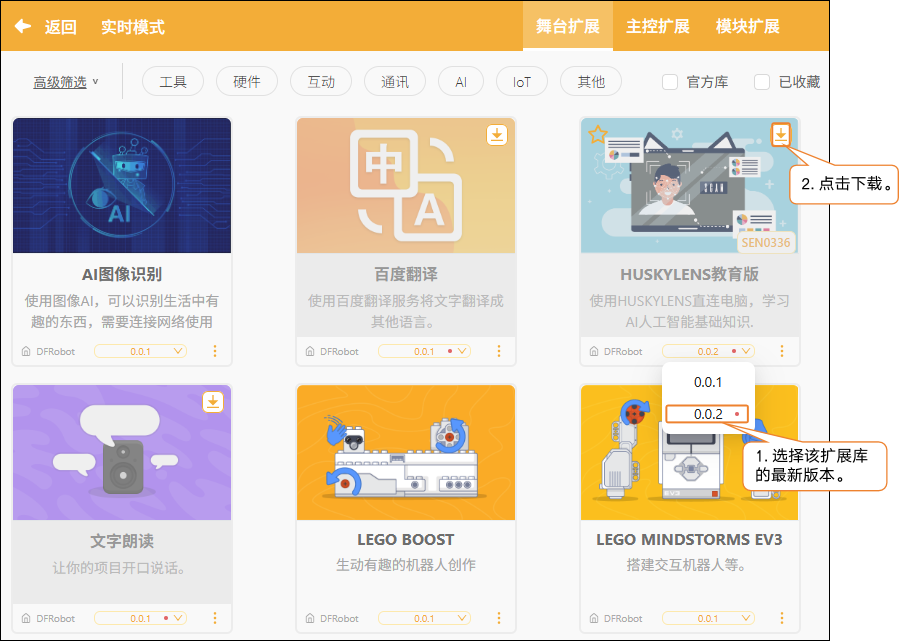Filter extensions by IoT category
This screenshot has height=642, width=900.
click(522, 82)
